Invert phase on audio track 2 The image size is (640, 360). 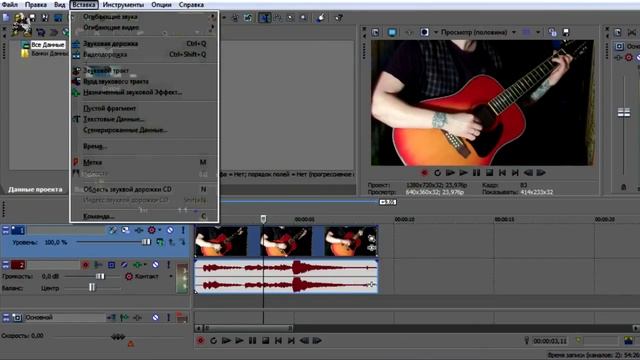[x=124, y=265]
